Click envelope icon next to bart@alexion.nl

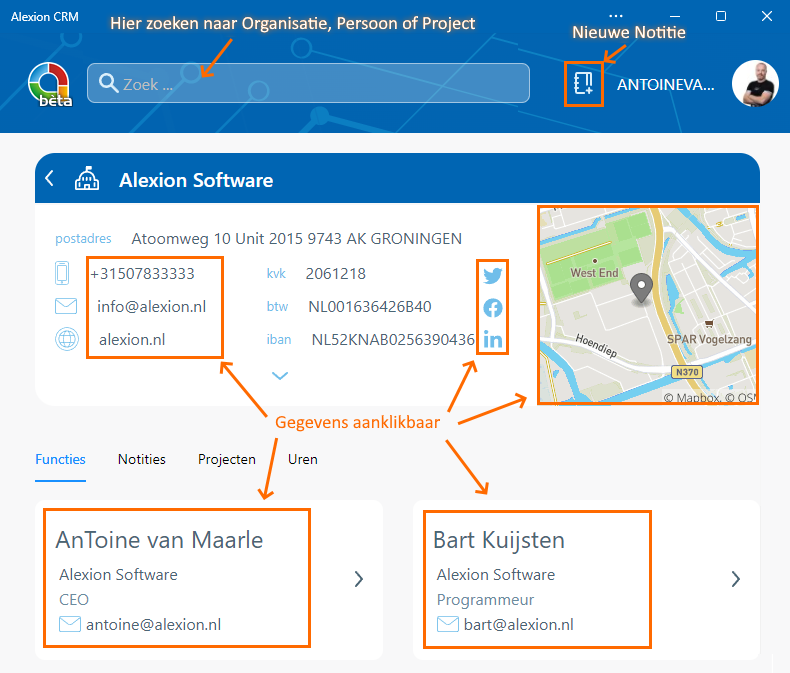[447, 624]
